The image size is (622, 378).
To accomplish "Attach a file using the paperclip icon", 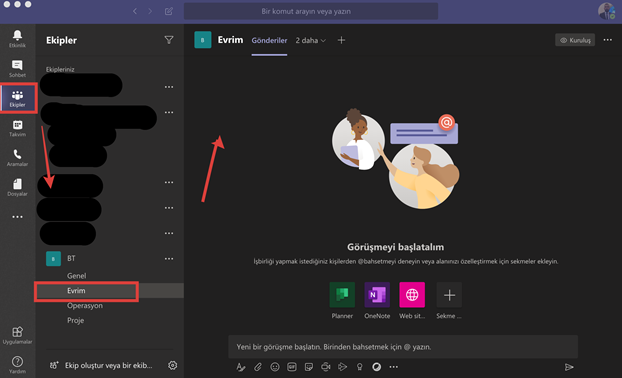I will click(258, 367).
